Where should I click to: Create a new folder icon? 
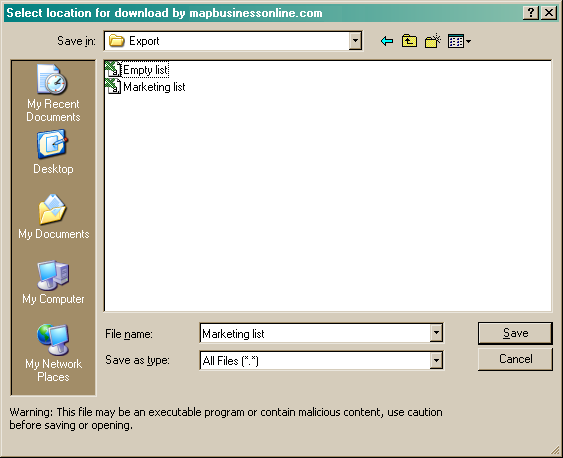[433, 41]
